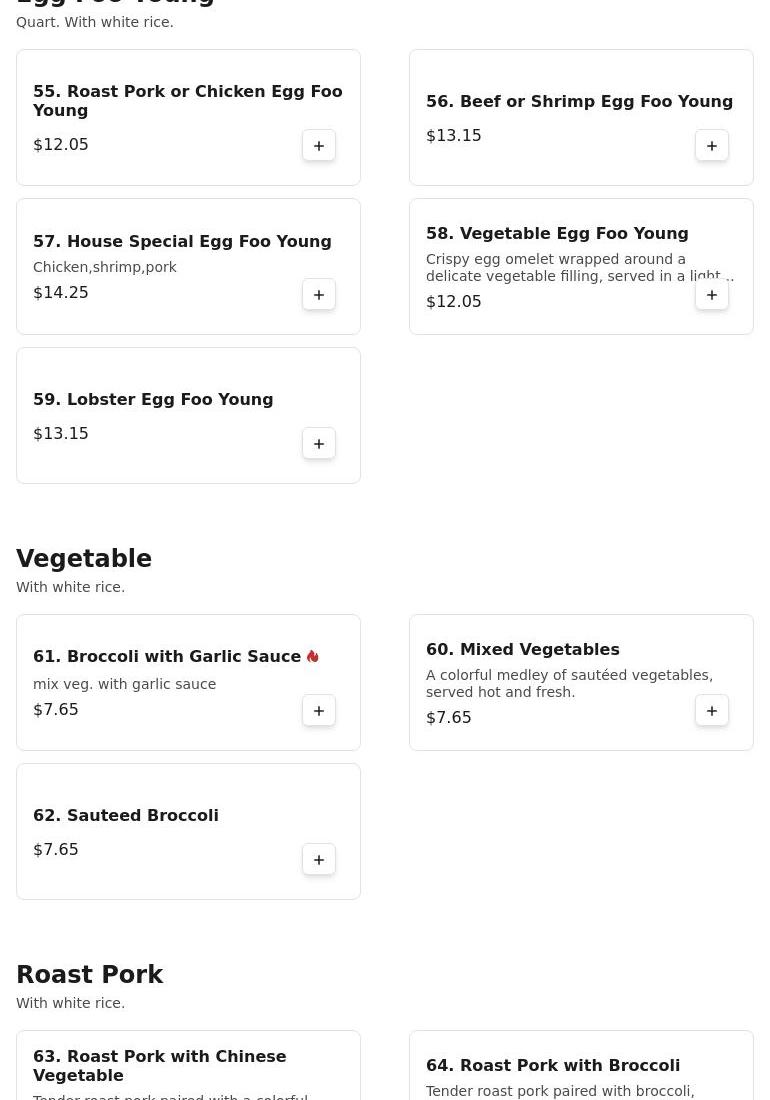Add Roast Pork or Chicken Egg Foo Young
Viewport: 770px width, 1100px height.
(318, 145)
